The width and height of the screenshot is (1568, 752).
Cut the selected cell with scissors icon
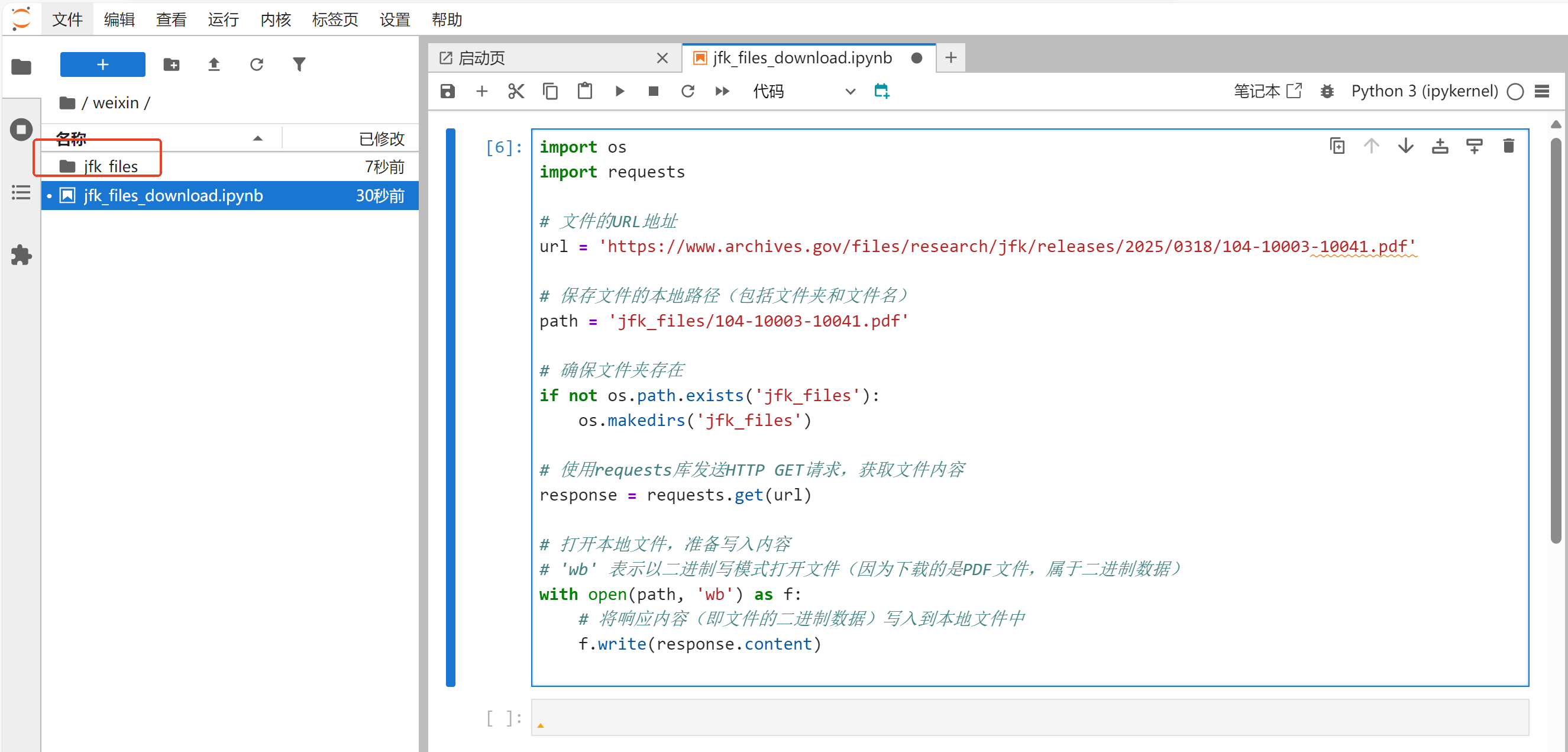[516, 91]
